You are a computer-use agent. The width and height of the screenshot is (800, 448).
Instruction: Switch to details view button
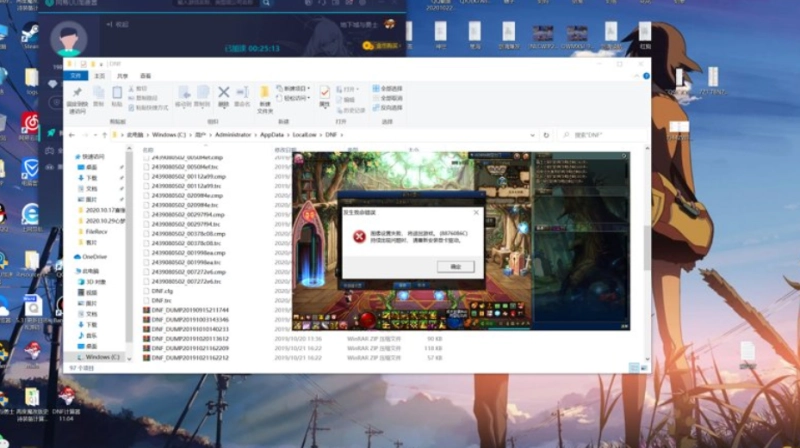(x=634, y=367)
